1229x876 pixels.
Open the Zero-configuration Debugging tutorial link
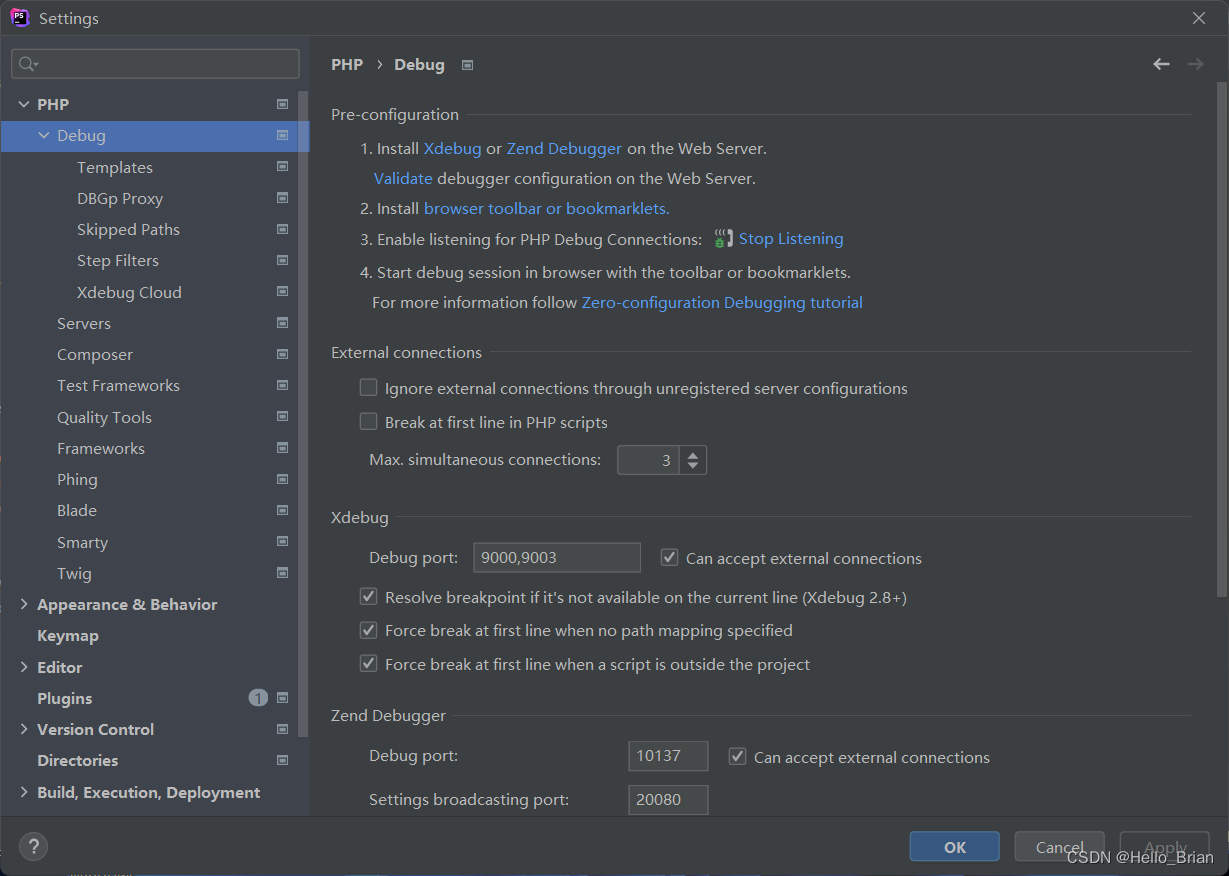722,302
